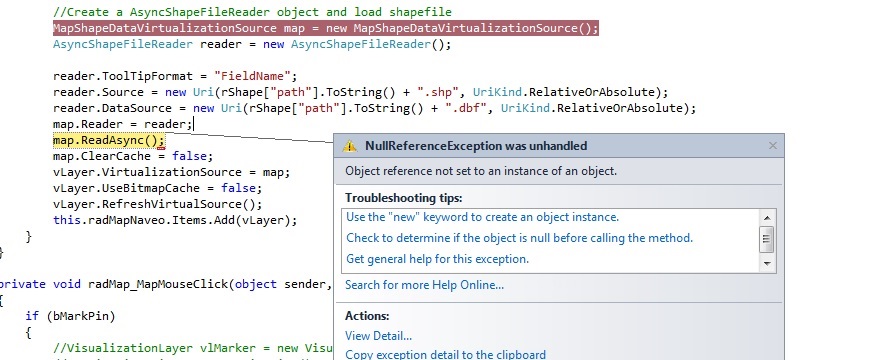Click 'Copy exception detail to the clipboard'
The width and height of the screenshot is (893, 360).
tap(445, 354)
